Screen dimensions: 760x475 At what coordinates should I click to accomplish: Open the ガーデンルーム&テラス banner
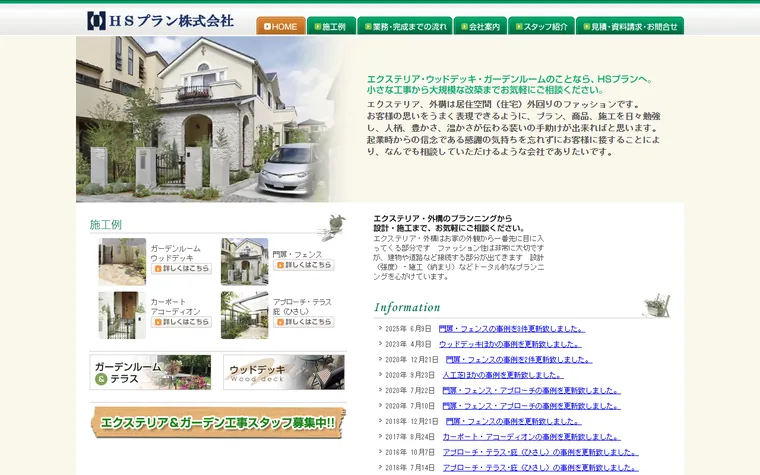click(150, 372)
